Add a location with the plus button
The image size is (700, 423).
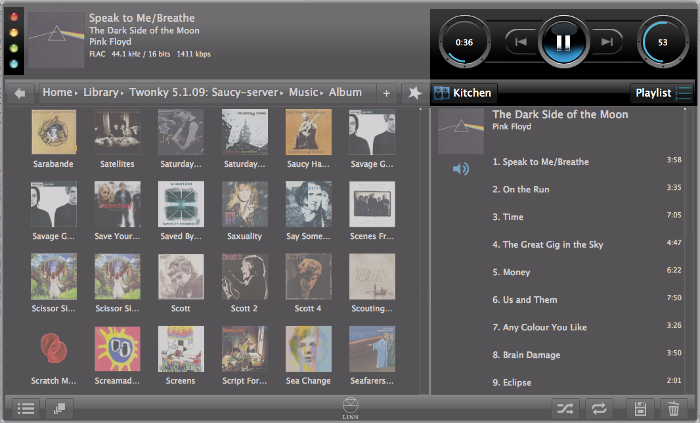(387, 93)
